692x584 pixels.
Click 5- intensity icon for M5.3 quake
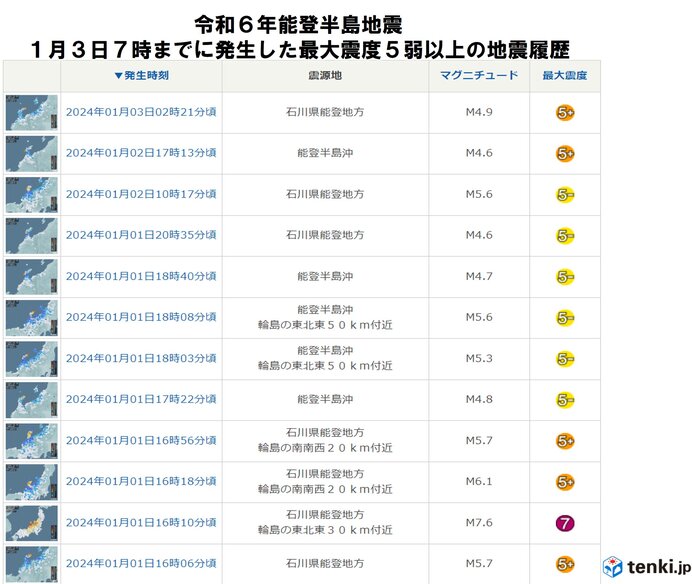click(x=565, y=359)
